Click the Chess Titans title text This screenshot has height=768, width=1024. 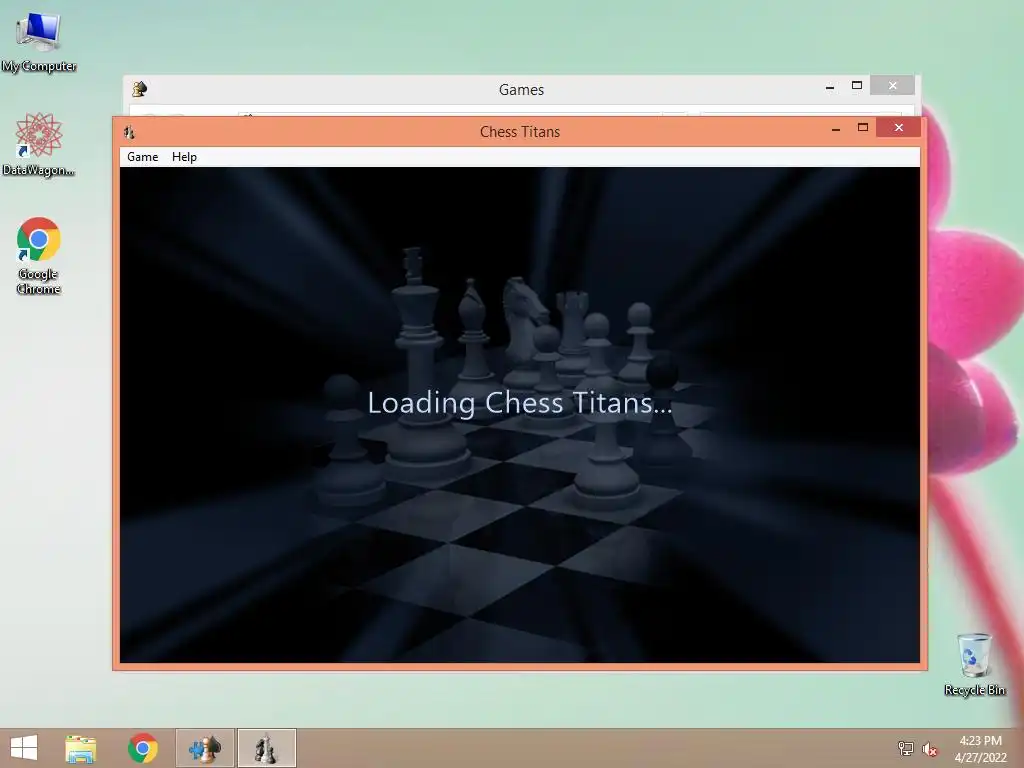coord(520,132)
